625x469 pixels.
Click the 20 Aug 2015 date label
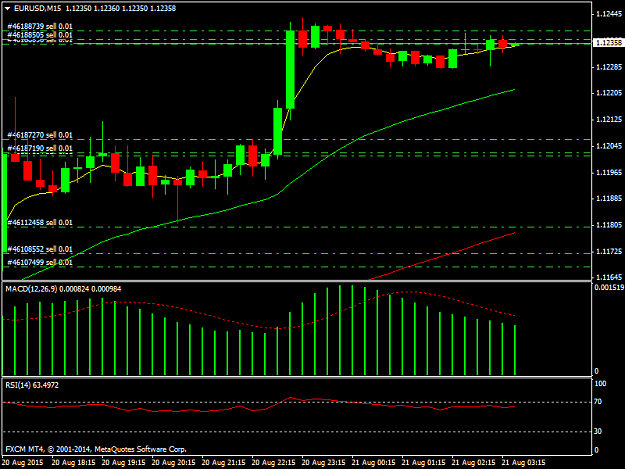[22, 463]
